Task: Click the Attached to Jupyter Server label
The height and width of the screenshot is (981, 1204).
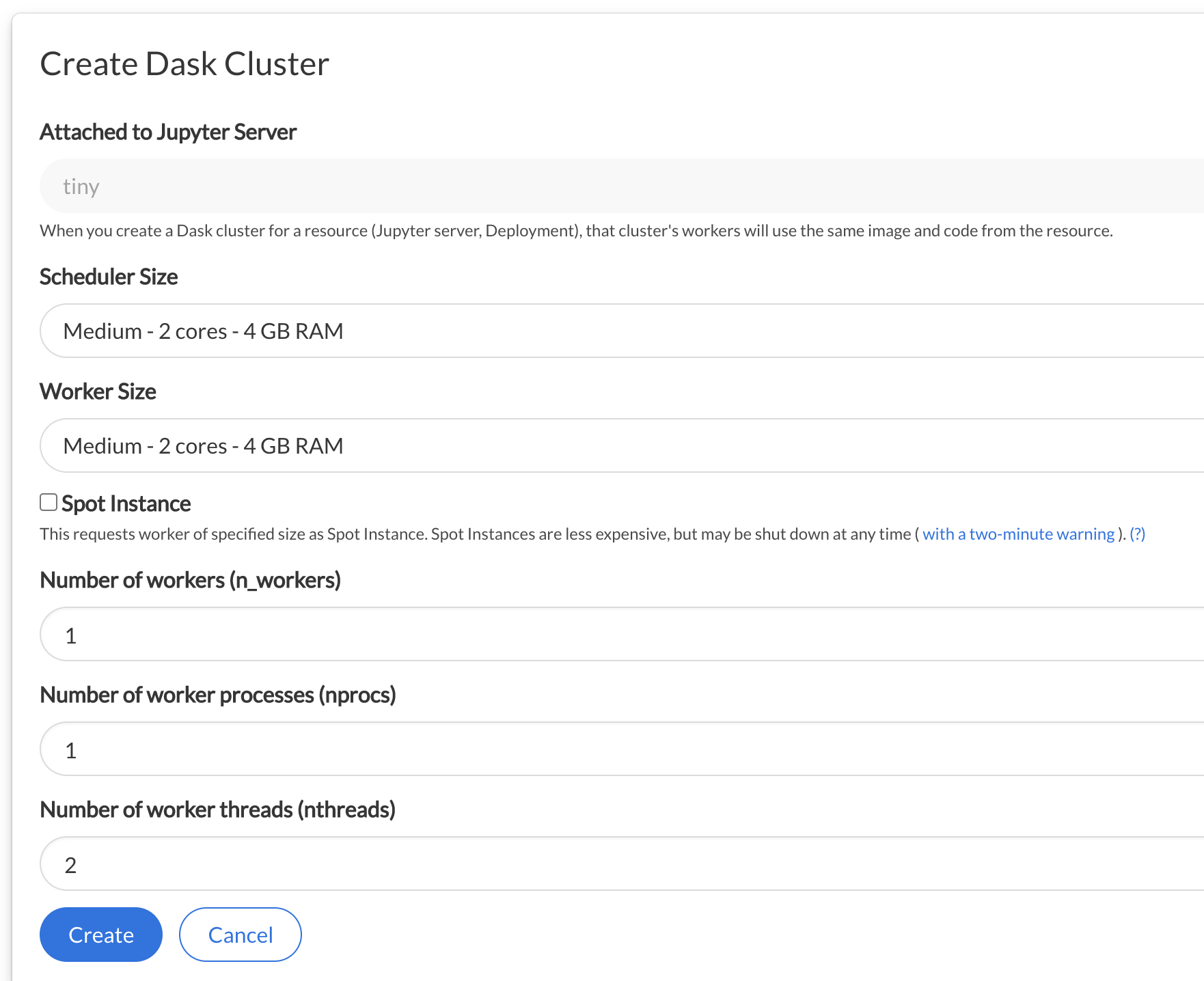Action: coord(168,133)
